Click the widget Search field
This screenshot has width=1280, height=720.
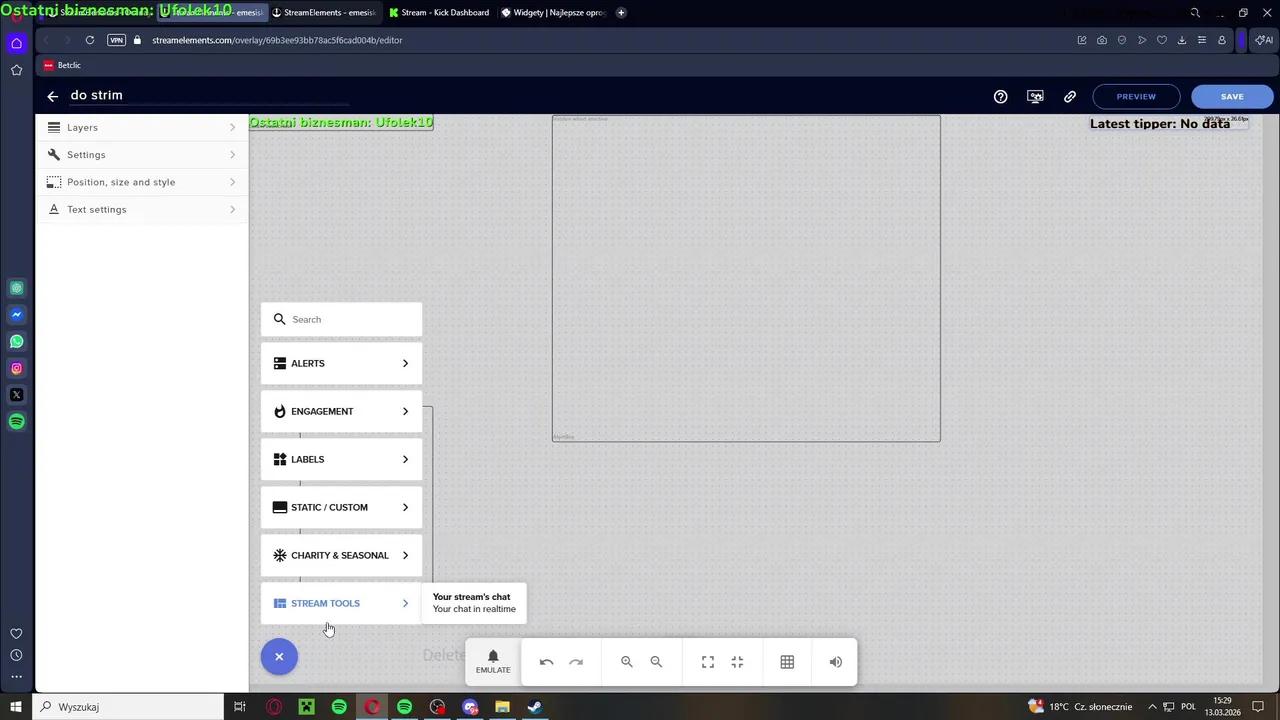click(341, 319)
